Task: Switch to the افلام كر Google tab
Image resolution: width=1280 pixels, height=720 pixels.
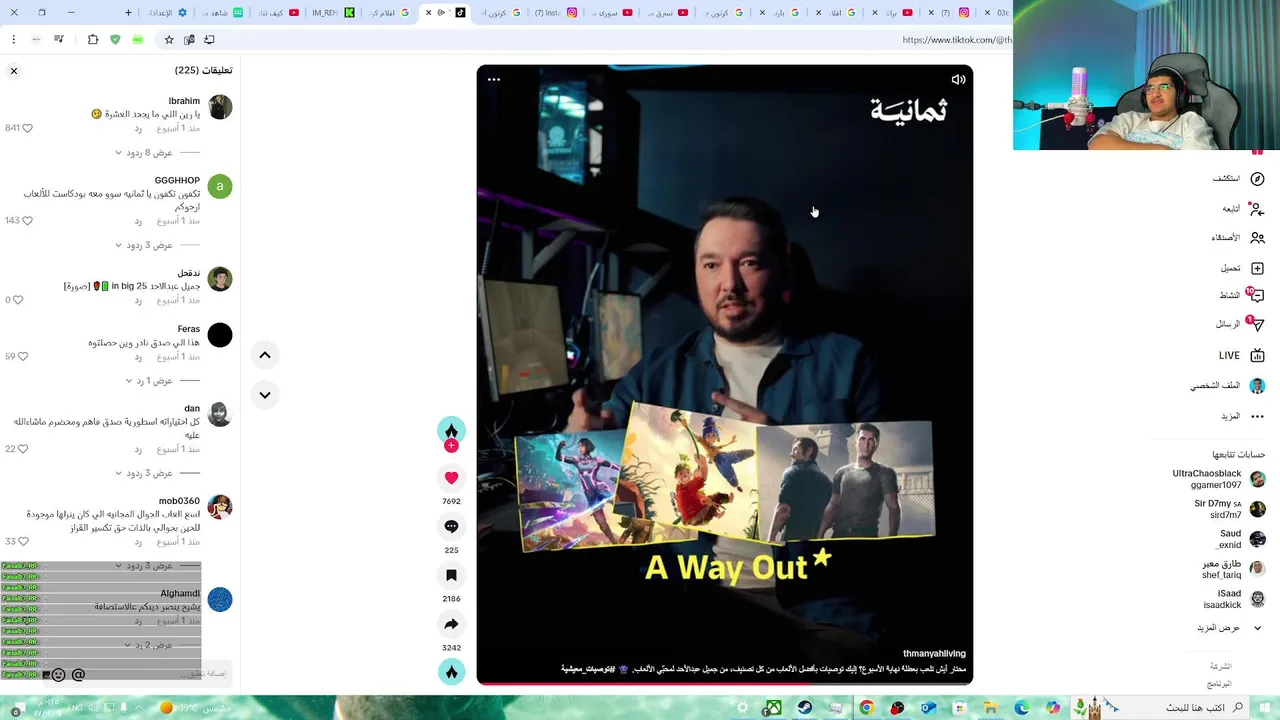Action: [390, 12]
